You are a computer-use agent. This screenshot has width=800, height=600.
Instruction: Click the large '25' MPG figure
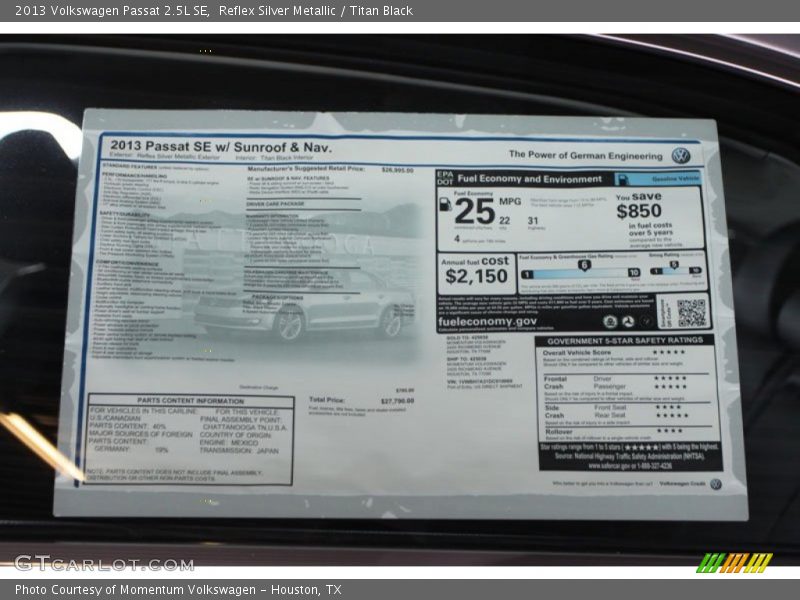tap(474, 211)
